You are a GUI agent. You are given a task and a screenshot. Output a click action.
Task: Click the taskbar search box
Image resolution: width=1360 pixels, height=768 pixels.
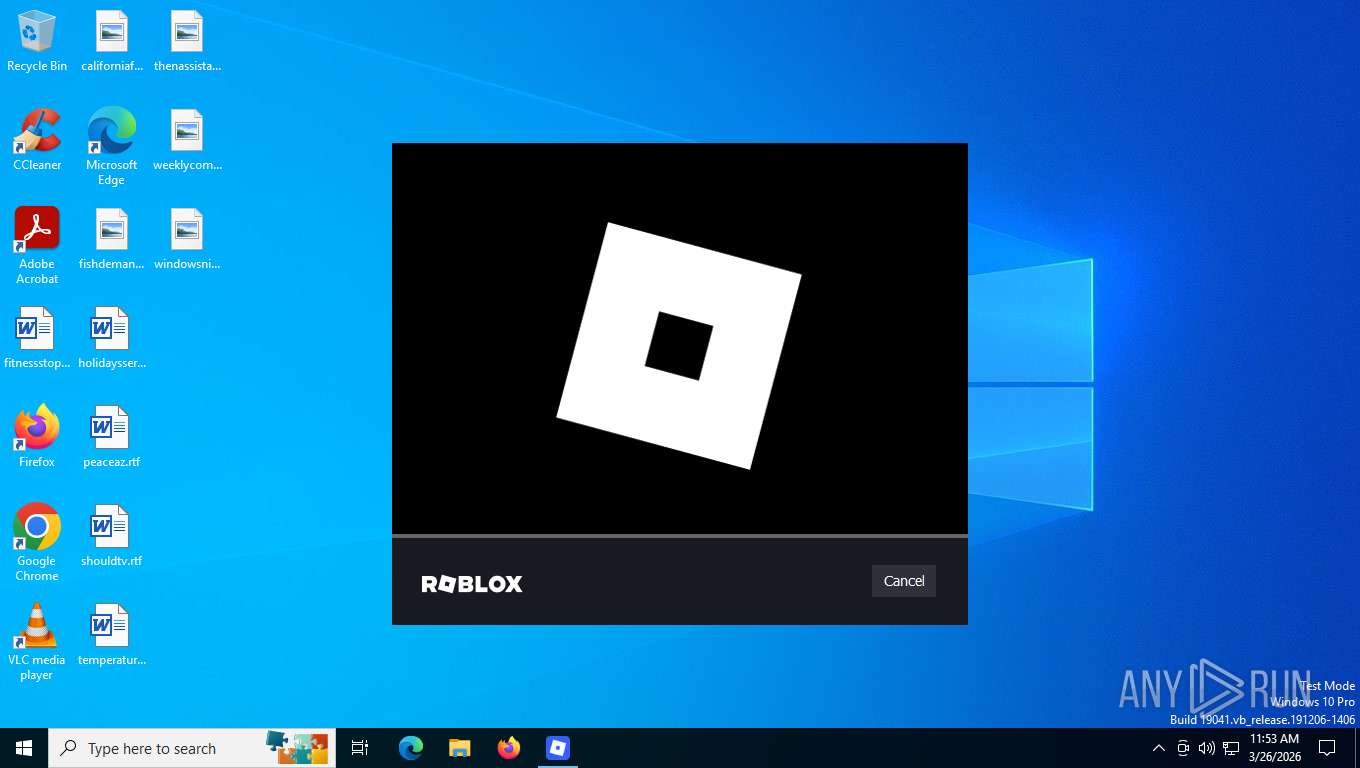click(192, 748)
